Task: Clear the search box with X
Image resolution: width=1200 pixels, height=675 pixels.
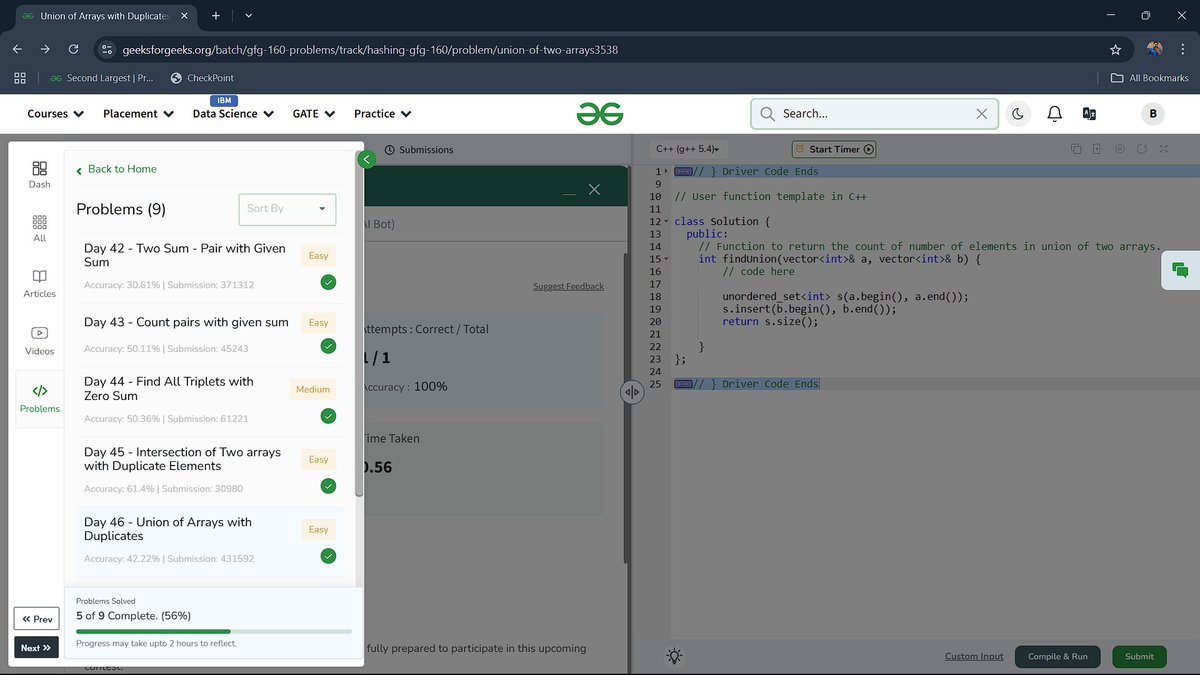Action: [x=982, y=114]
